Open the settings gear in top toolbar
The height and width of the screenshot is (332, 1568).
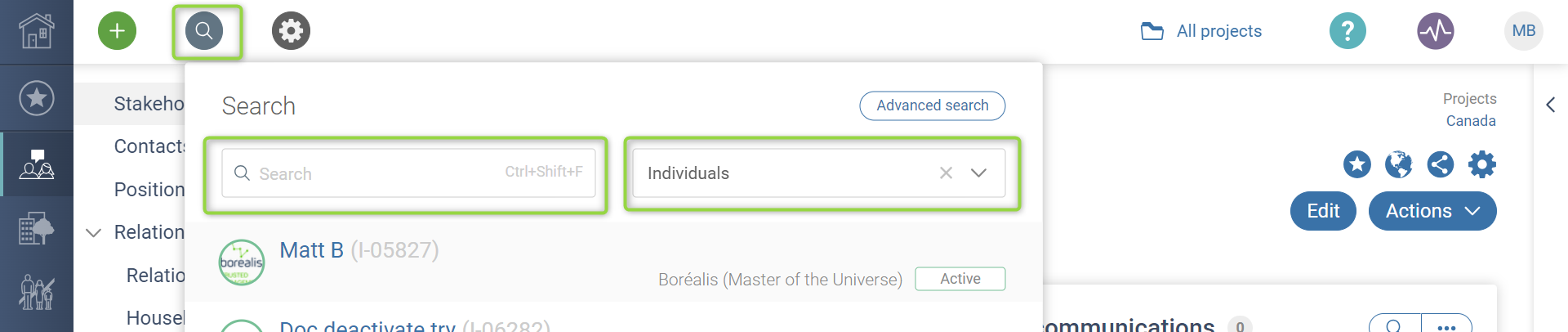[291, 31]
